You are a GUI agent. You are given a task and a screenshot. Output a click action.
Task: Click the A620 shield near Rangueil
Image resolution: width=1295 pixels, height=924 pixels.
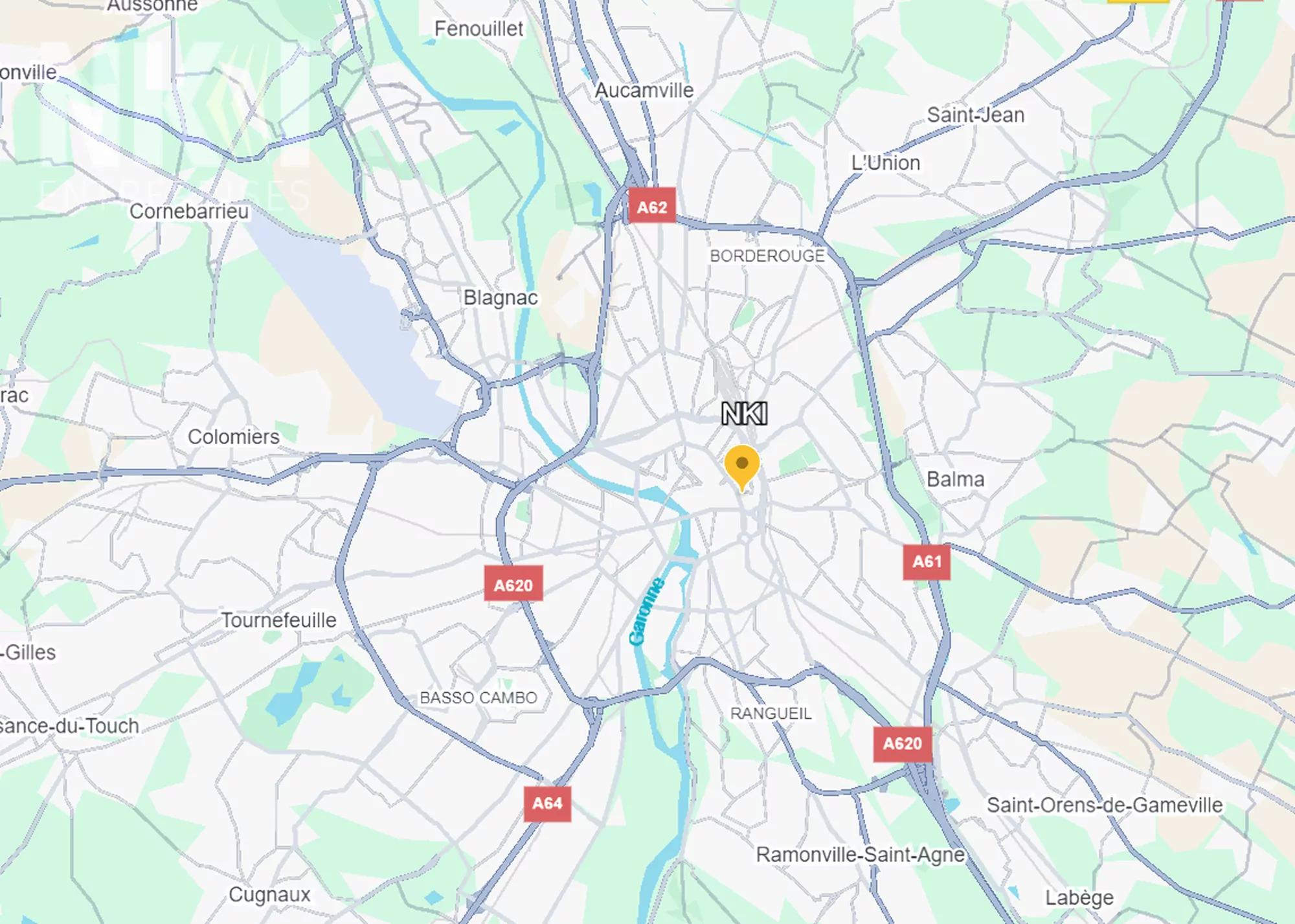click(x=903, y=743)
